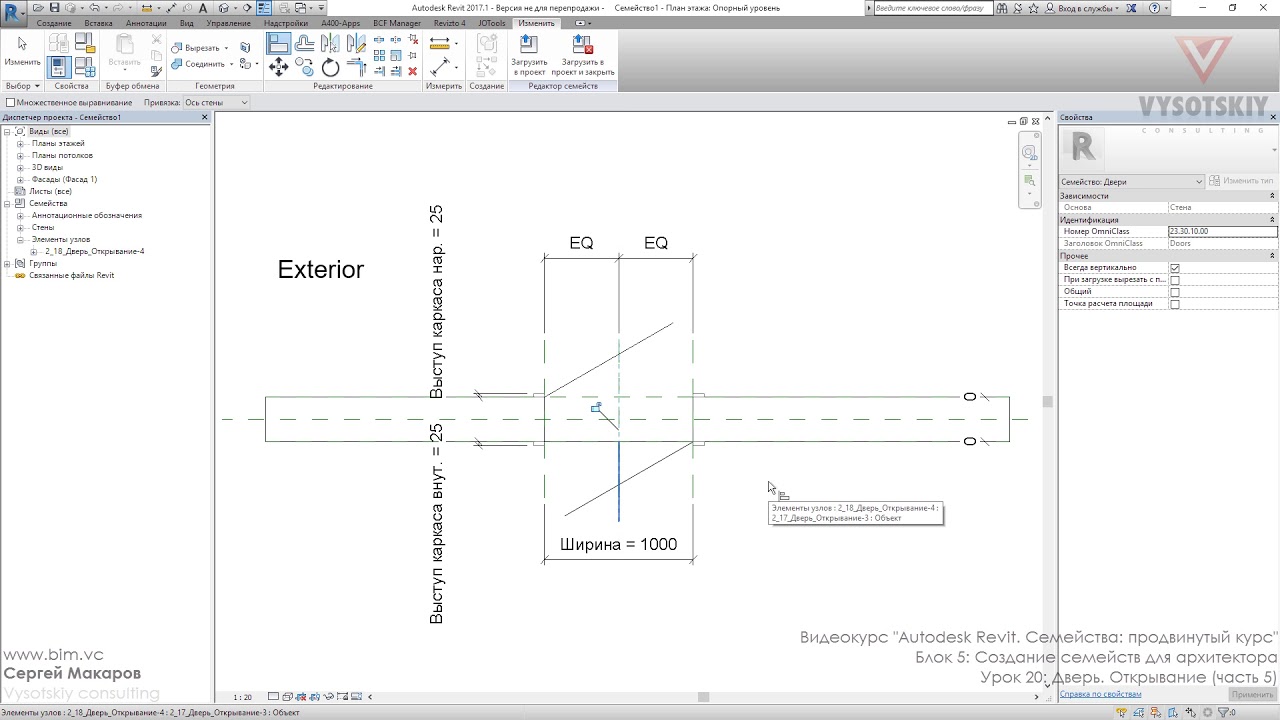
Task: Click the 'Применить' button in Properties
Action: [x=1252, y=694]
